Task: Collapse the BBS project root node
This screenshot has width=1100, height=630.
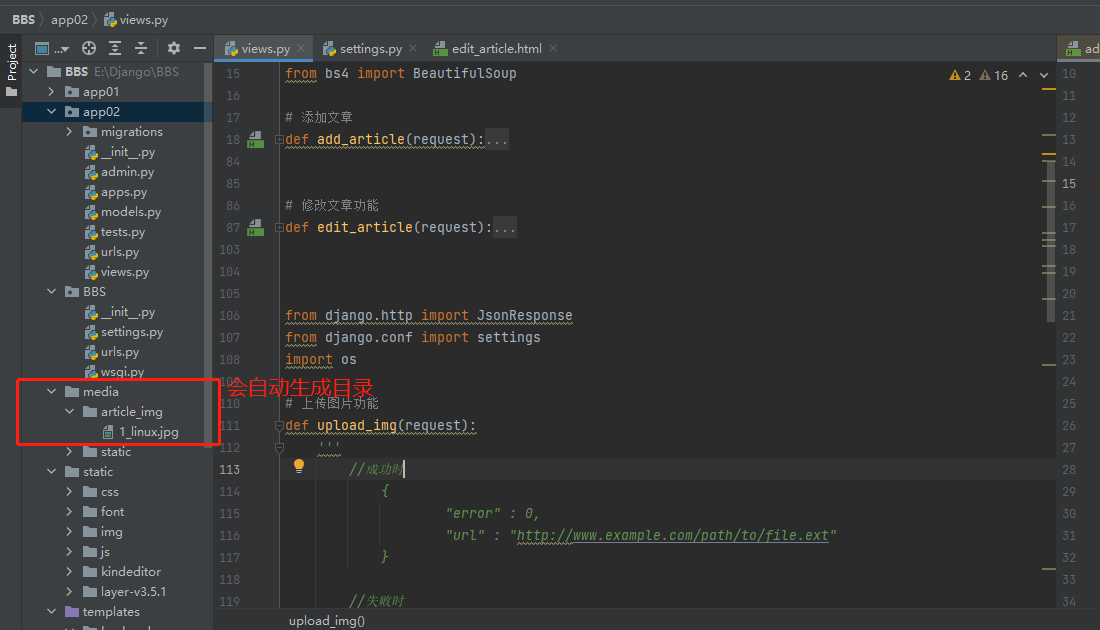Action: [x=34, y=72]
